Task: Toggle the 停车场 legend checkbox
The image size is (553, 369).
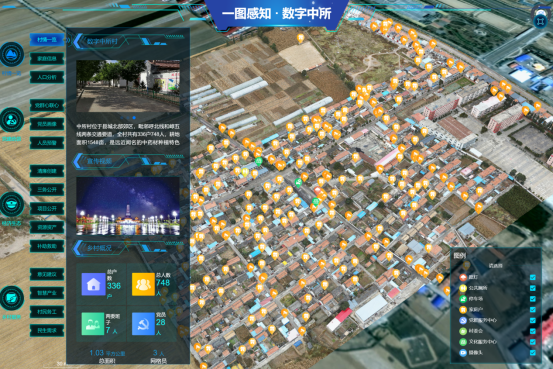Action: [533, 299]
